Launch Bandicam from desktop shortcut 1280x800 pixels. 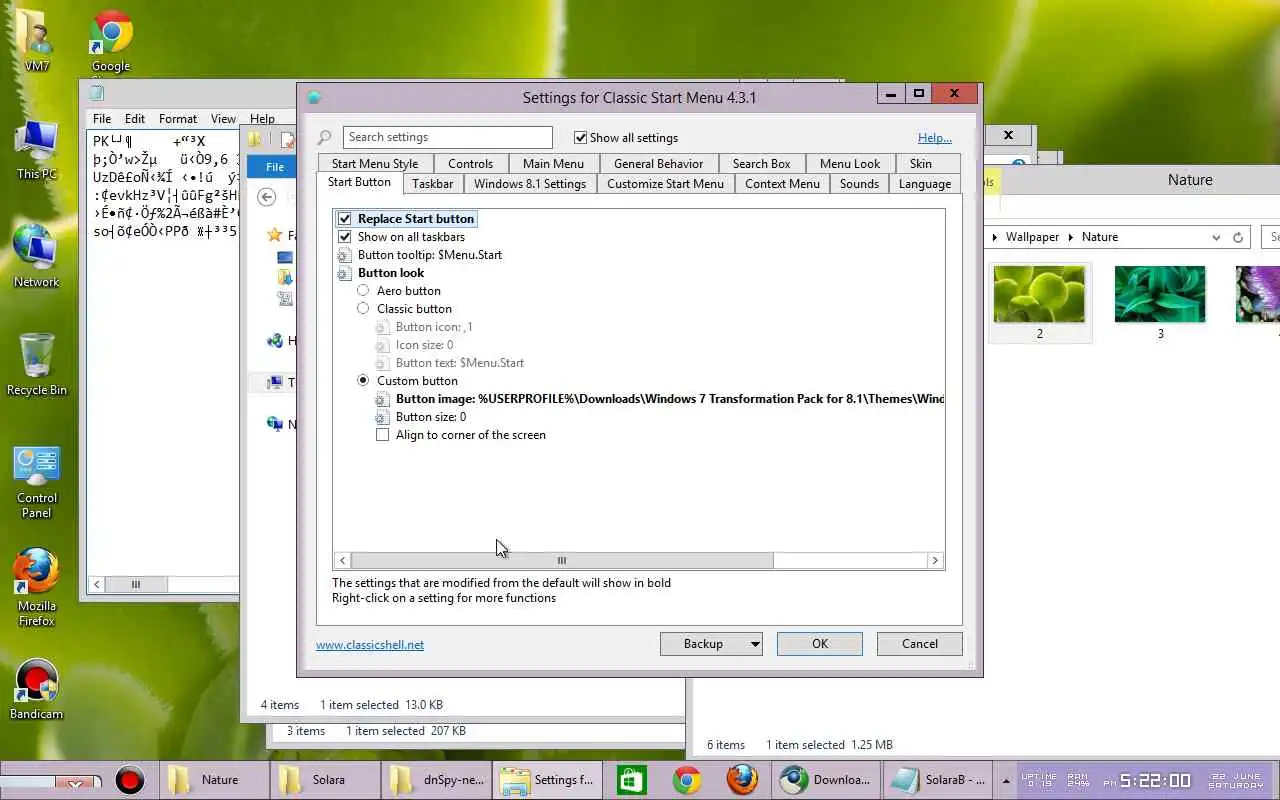(x=37, y=690)
